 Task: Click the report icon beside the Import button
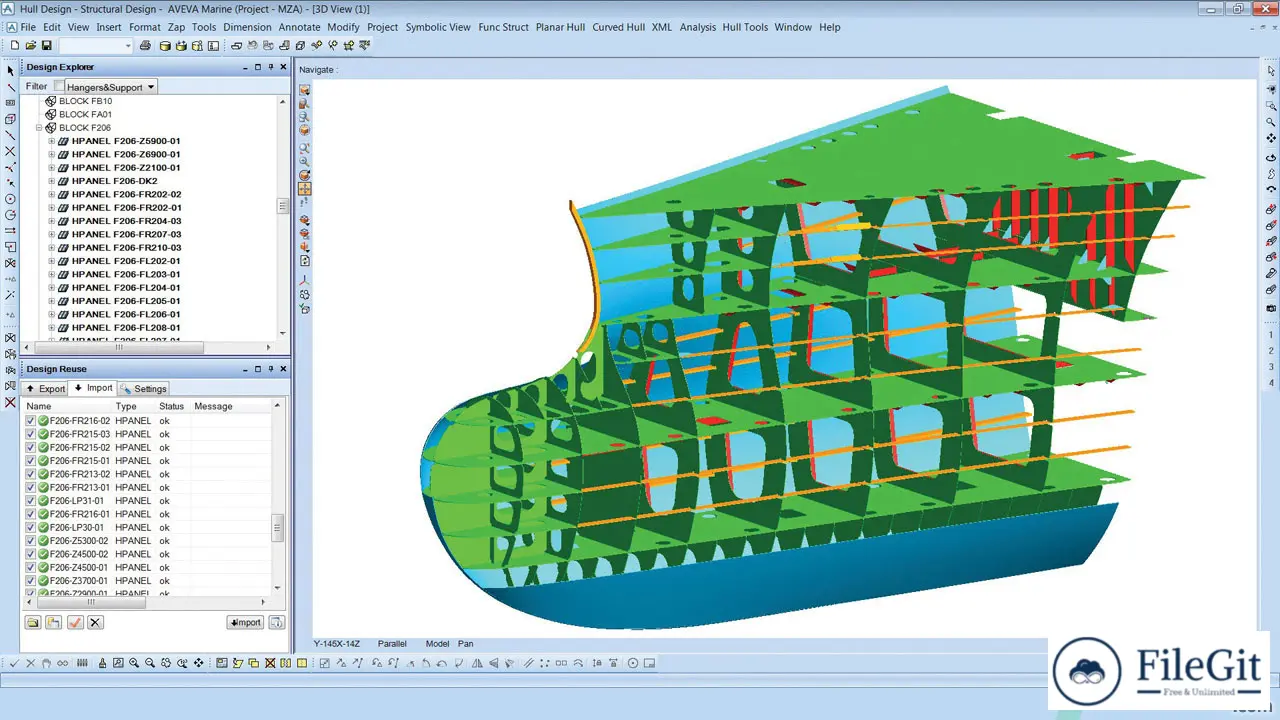pos(276,622)
